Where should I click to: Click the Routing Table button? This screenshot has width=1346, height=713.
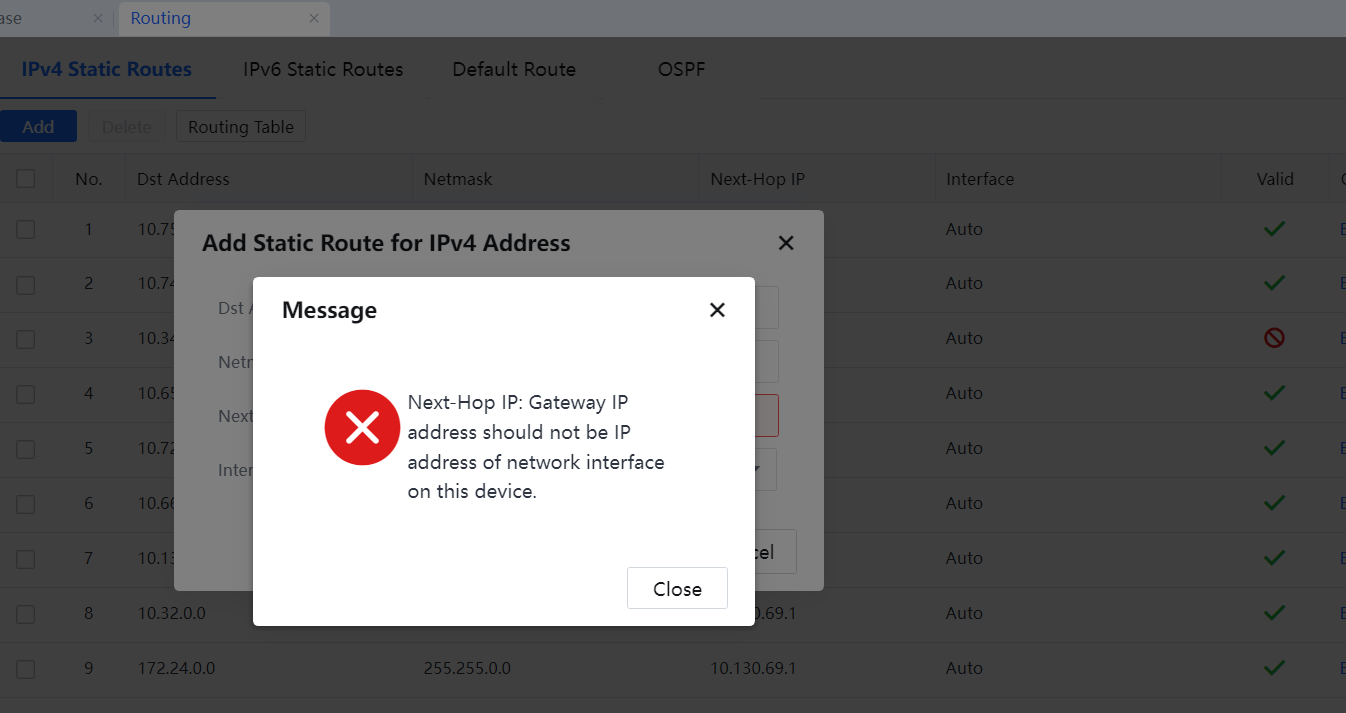(241, 127)
